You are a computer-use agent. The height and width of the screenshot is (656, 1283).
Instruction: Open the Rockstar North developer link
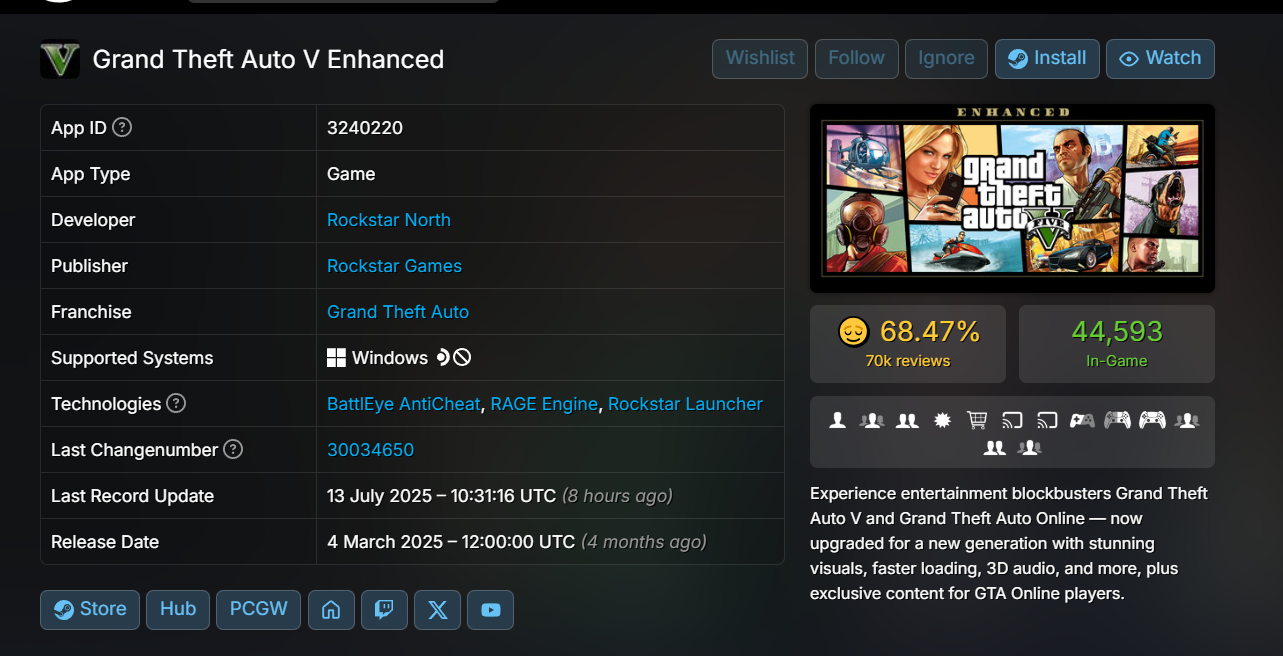click(389, 220)
